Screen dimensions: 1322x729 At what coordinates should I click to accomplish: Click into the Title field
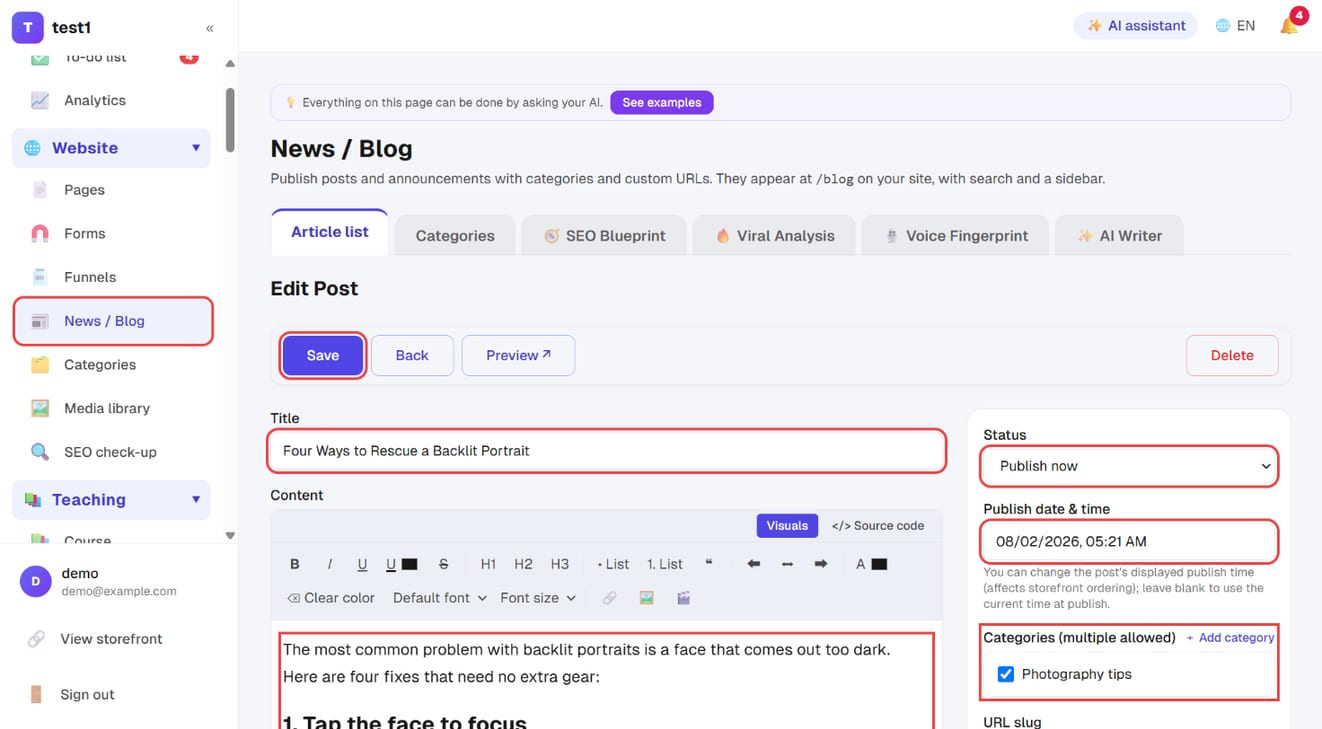[607, 451]
